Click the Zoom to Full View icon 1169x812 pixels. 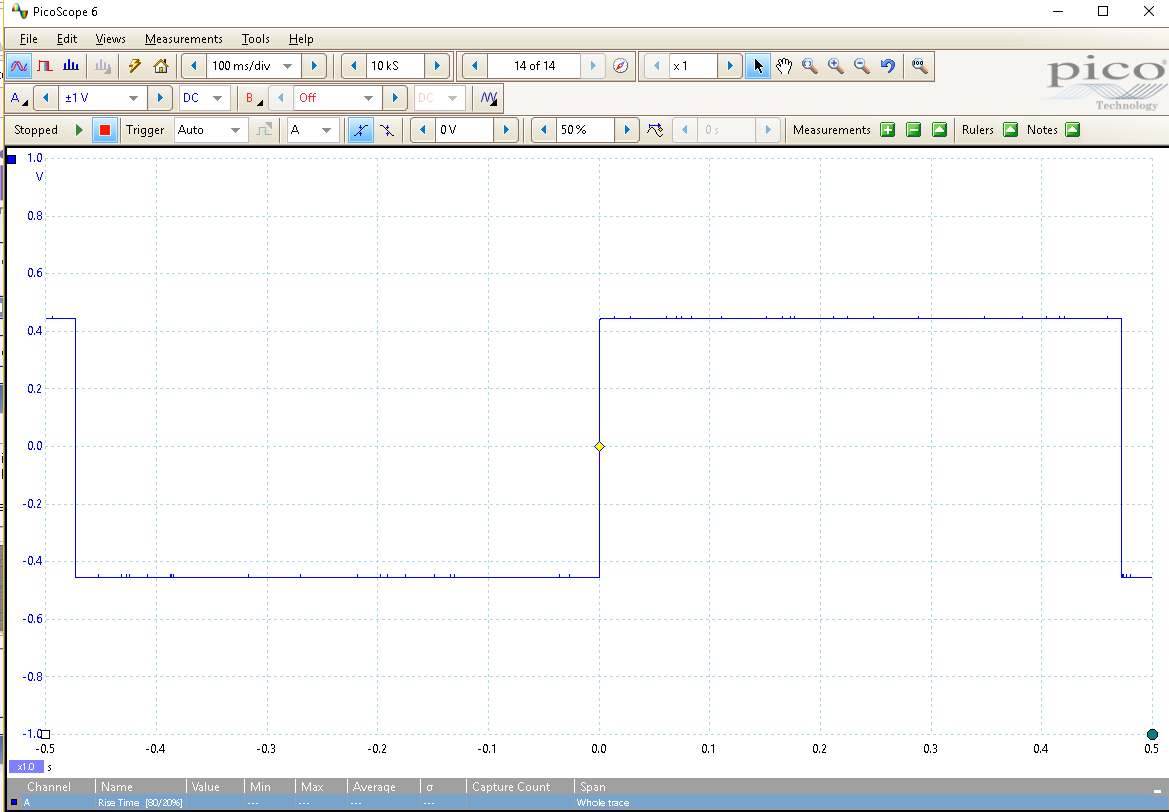pos(920,66)
